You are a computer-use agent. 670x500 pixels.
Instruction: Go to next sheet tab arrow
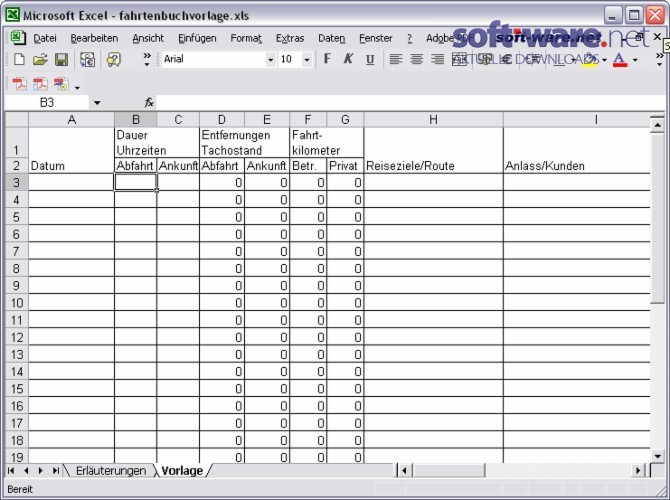point(41,471)
